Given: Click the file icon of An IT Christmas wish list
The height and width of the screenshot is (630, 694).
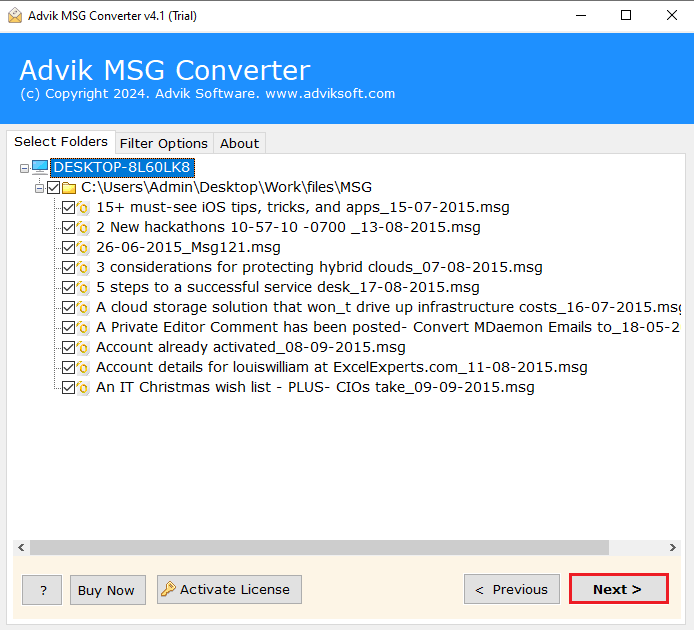Looking at the screenshot, I should [x=83, y=387].
